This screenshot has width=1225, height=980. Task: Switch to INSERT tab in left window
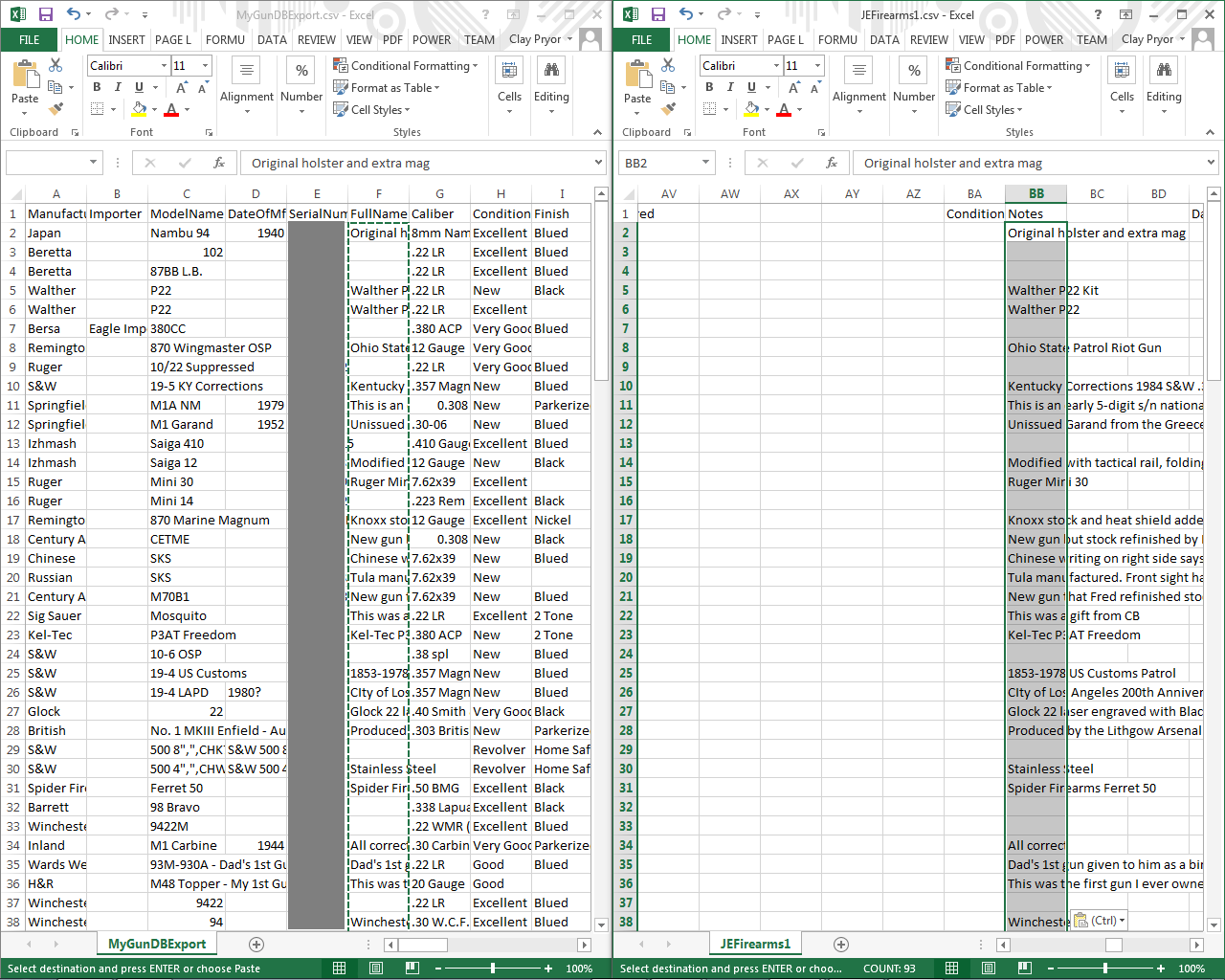(126, 39)
